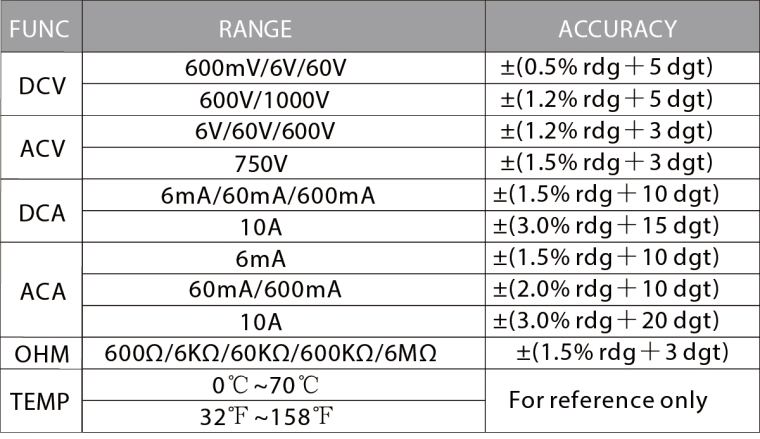Click the TEMP function cell
760x439 pixels.
(x=41, y=401)
